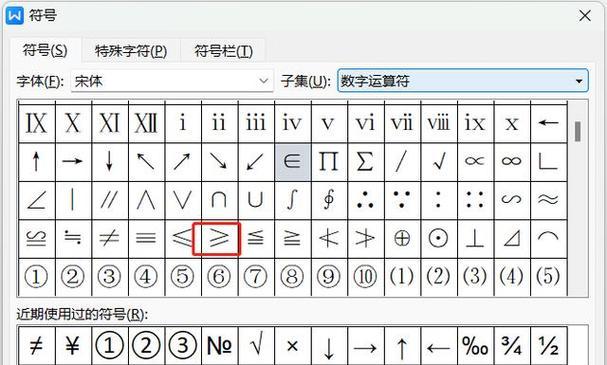Screen dimensions: 607x365
Task: Pick the intersection ∩ symbol
Action: click(219, 200)
